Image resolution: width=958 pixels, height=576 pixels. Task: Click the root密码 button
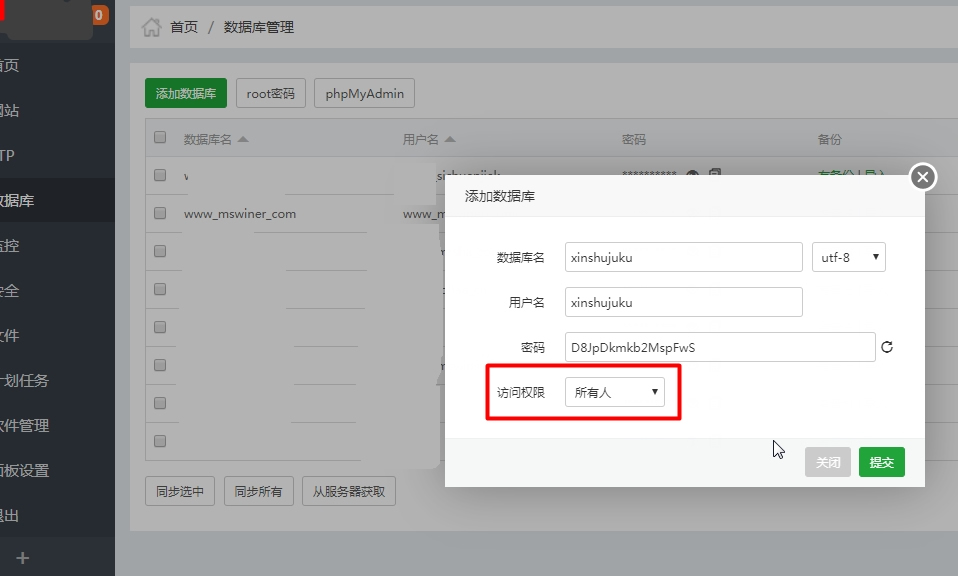271,94
